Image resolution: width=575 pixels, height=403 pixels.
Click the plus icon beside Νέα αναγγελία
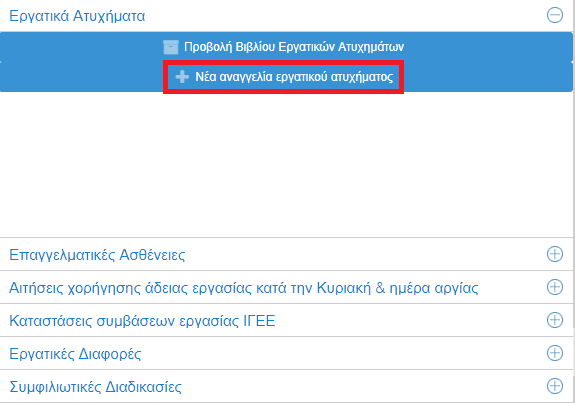[182, 77]
